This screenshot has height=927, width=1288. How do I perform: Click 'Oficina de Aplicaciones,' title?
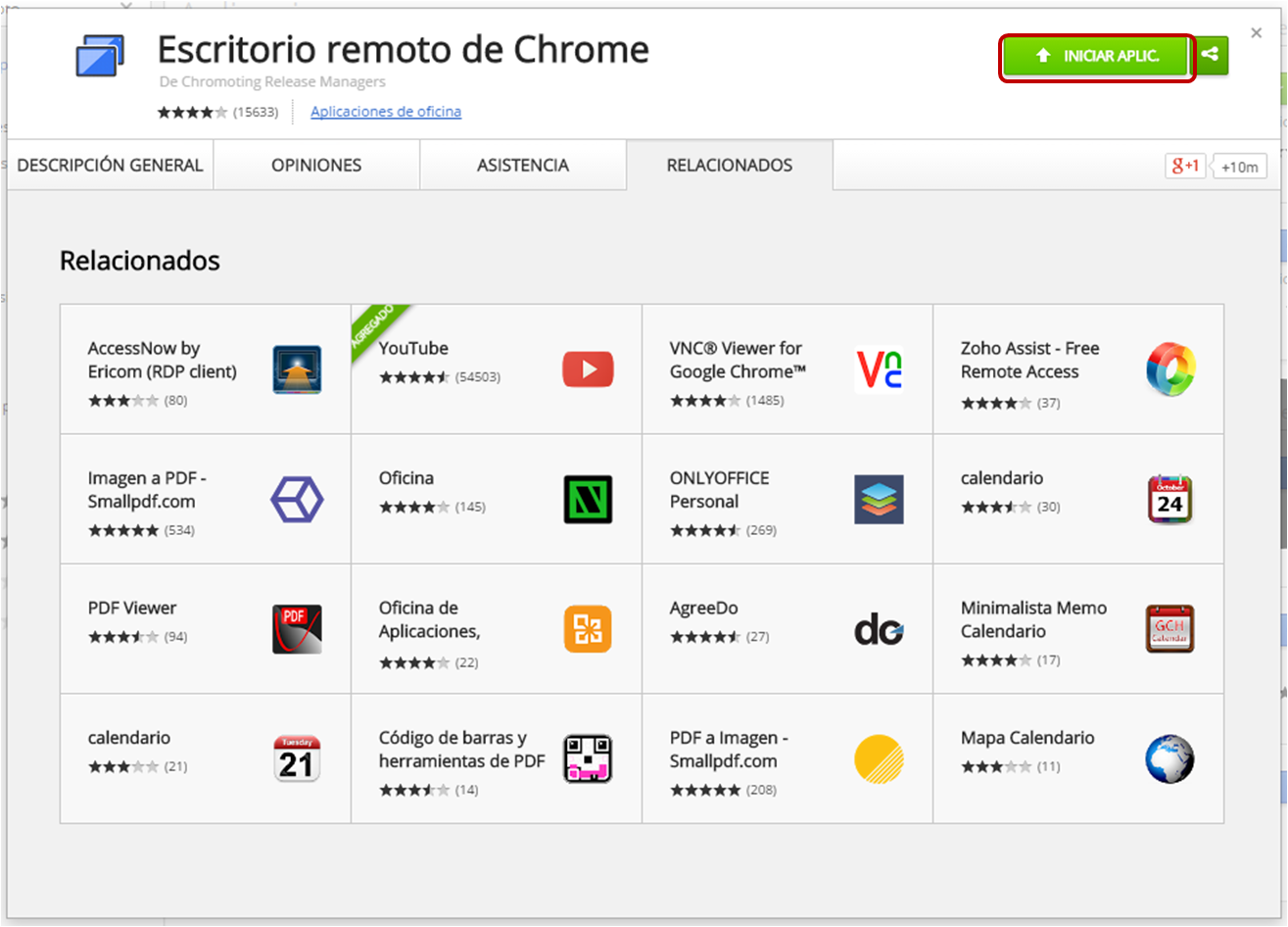(430, 619)
